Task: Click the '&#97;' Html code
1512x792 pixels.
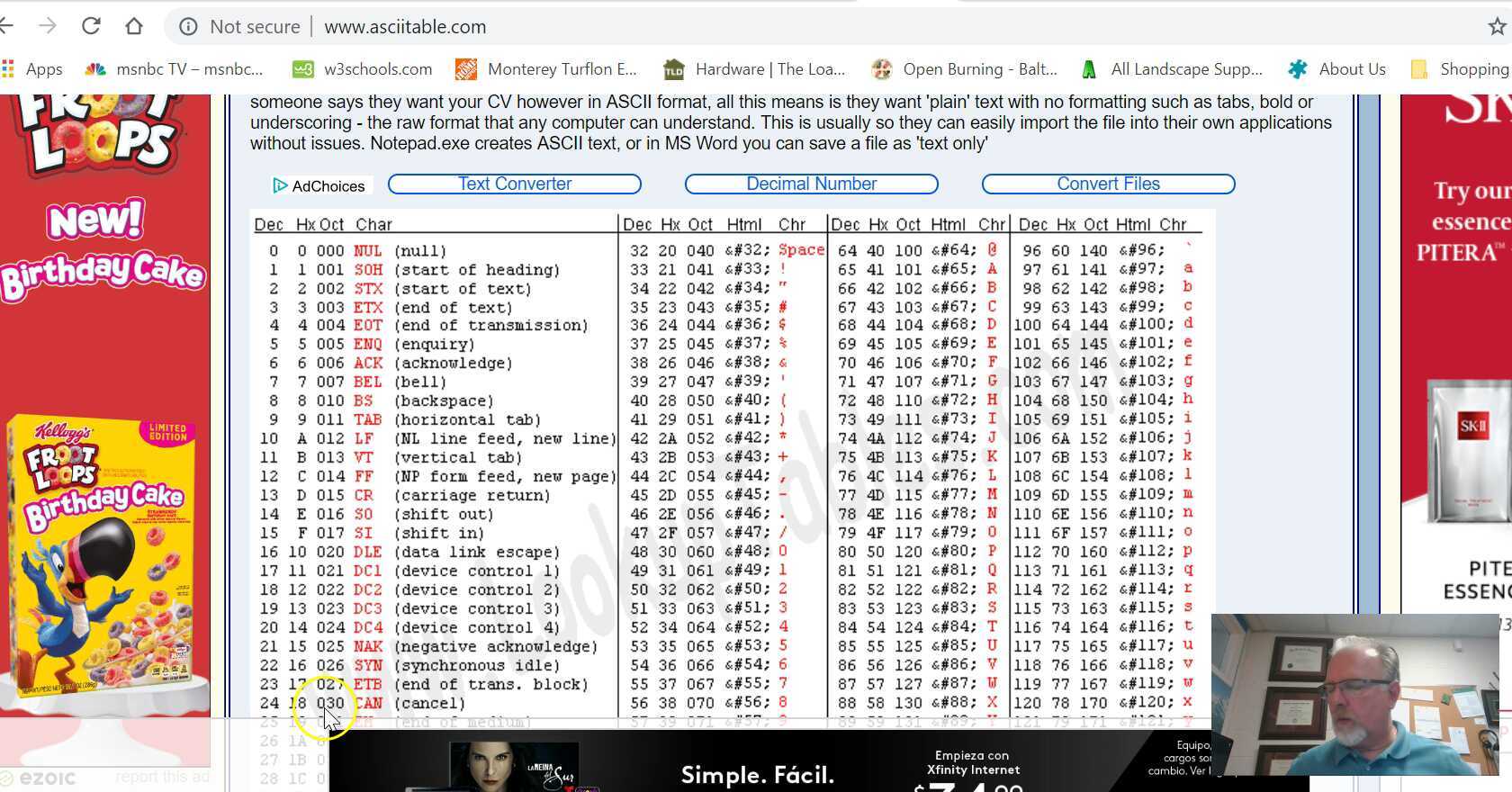Action: (x=1141, y=269)
